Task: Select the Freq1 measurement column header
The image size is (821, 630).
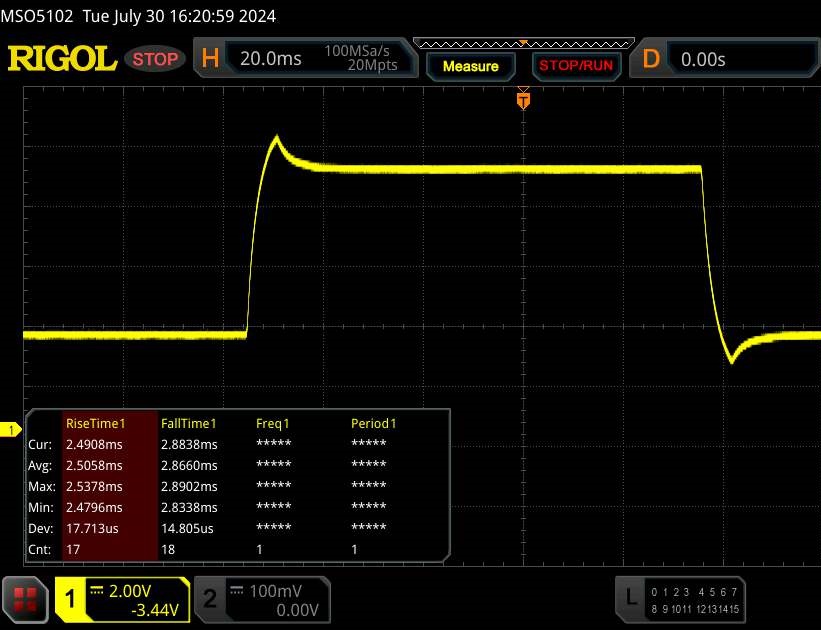Action: (x=272, y=423)
